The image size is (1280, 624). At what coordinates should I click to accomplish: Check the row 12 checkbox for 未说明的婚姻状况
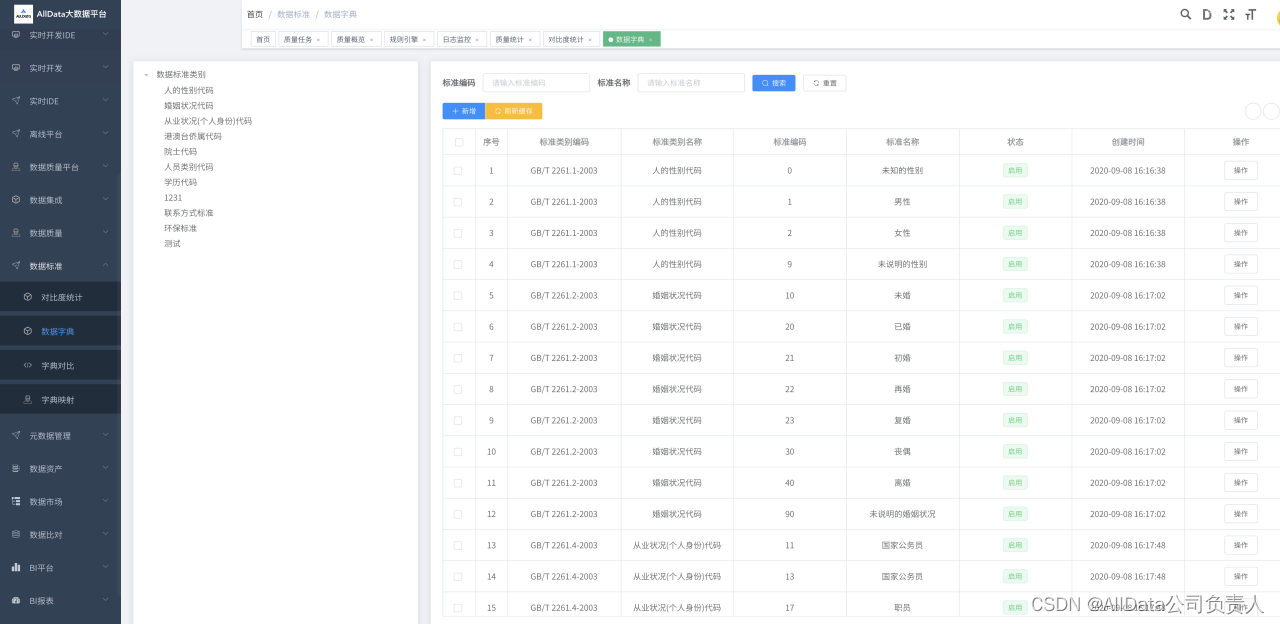coord(458,514)
